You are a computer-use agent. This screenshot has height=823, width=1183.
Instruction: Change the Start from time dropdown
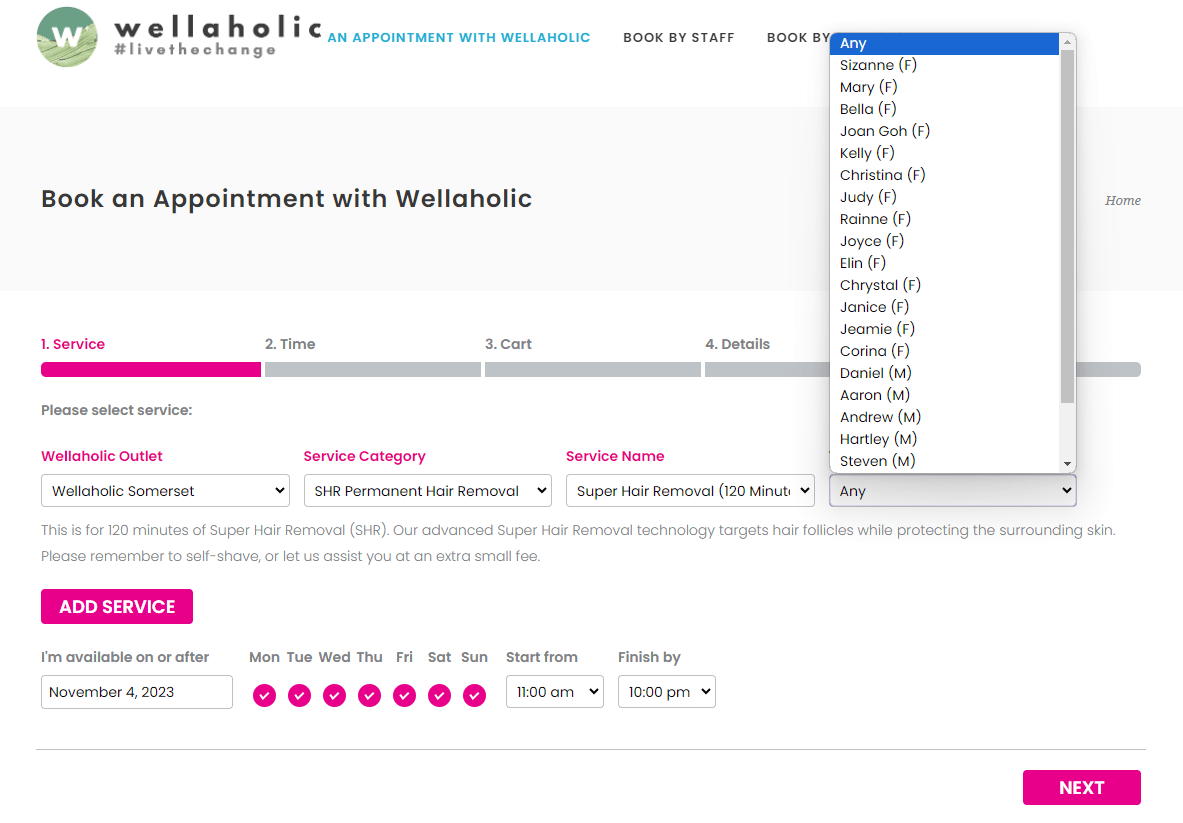554,692
